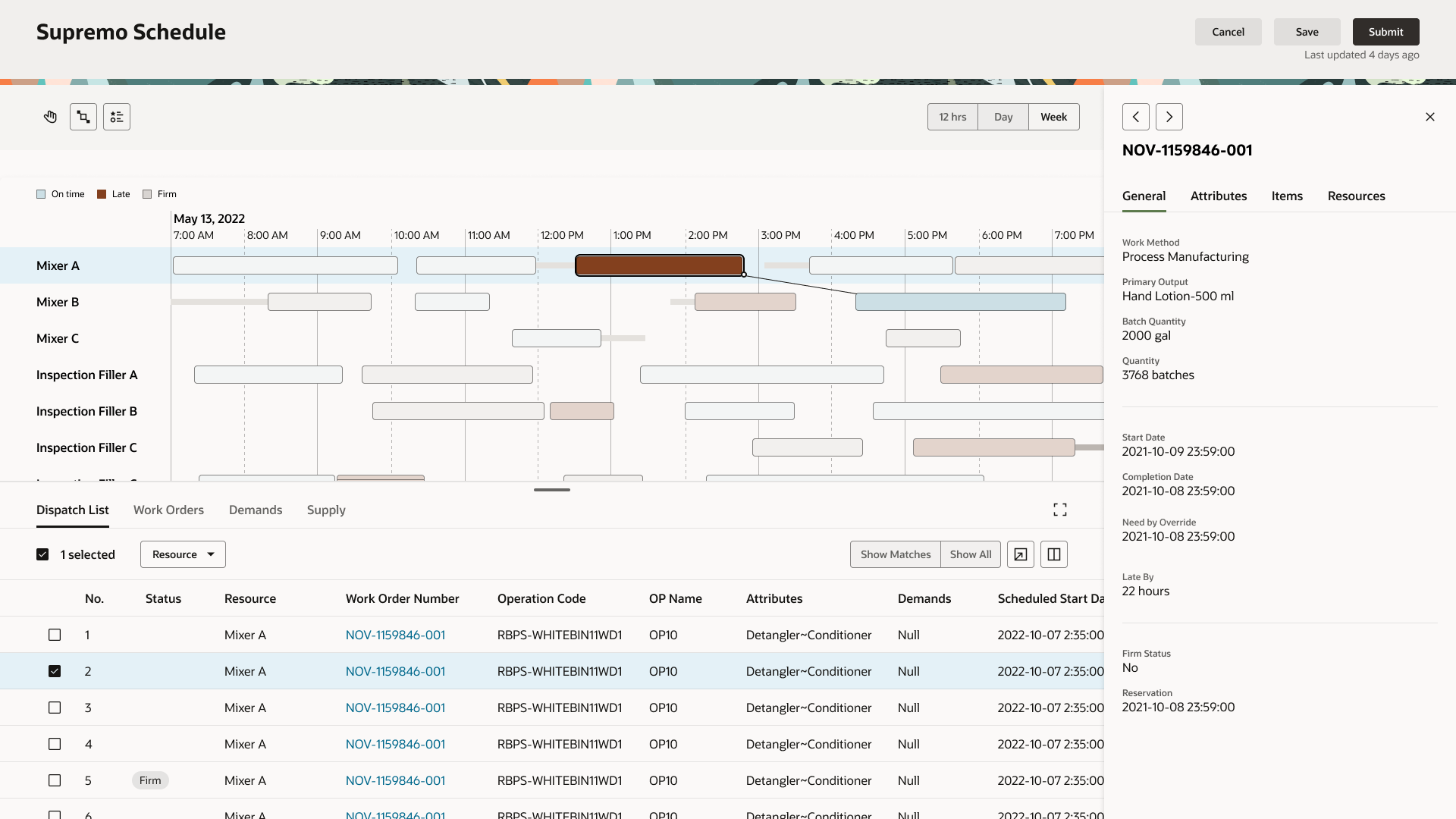Viewport: 1456px width, 819px height.
Task: Open the Work Orders tab
Action: pyautogui.click(x=168, y=510)
